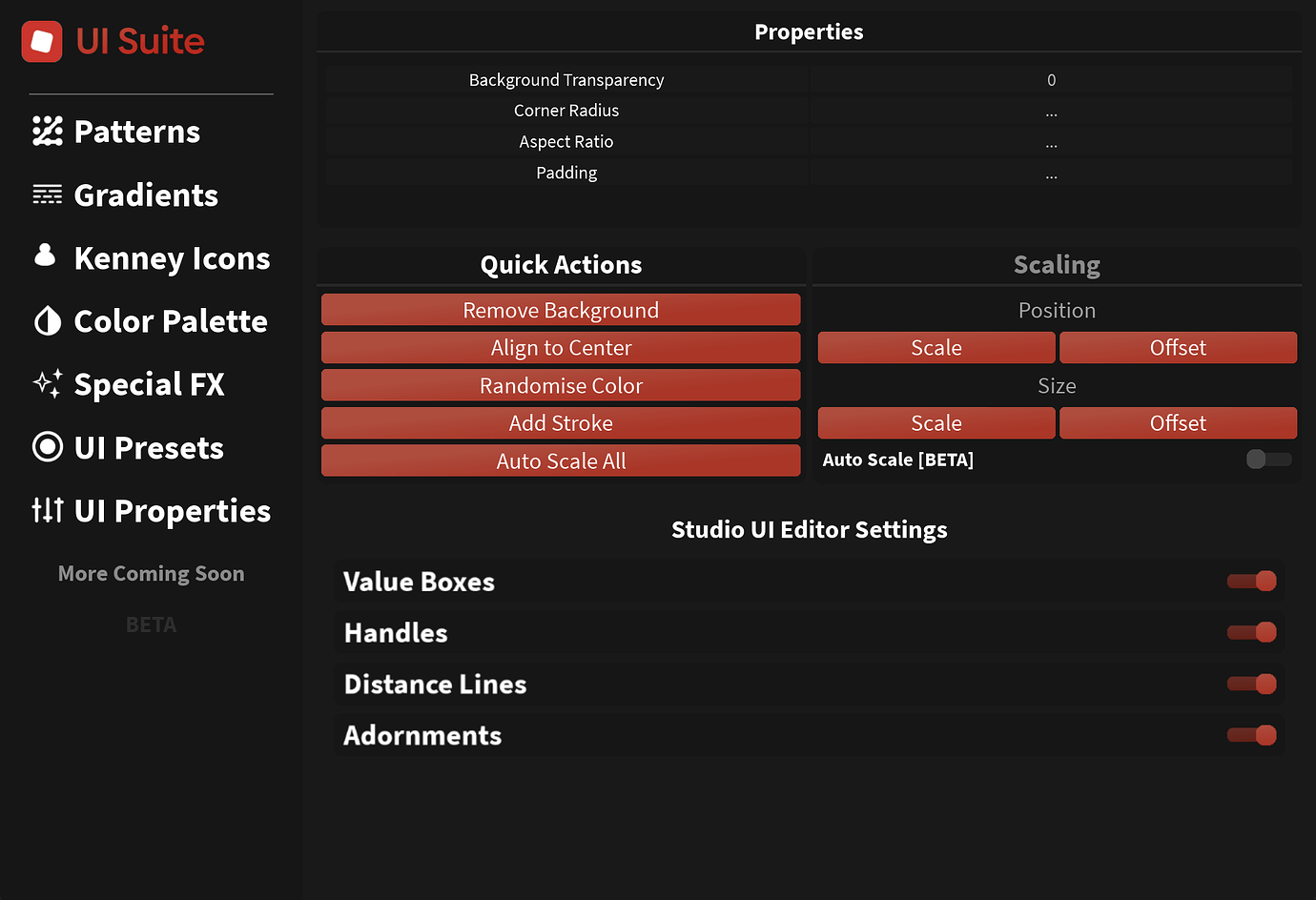1316x900 pixels.
Task: Select the Gradients tool icon
Action: (x=46, y=194)
